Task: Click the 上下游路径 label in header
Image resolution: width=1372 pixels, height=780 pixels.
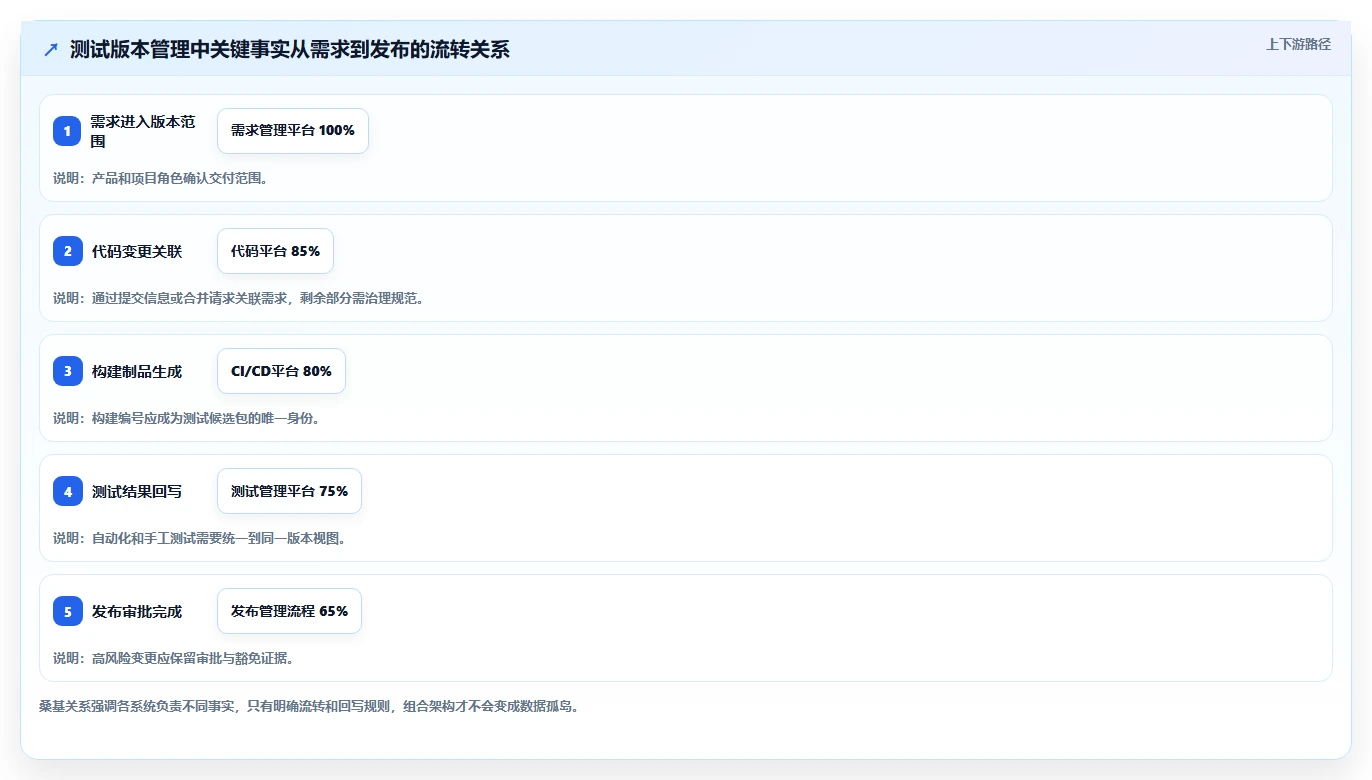Action: tap(1298, 44)
